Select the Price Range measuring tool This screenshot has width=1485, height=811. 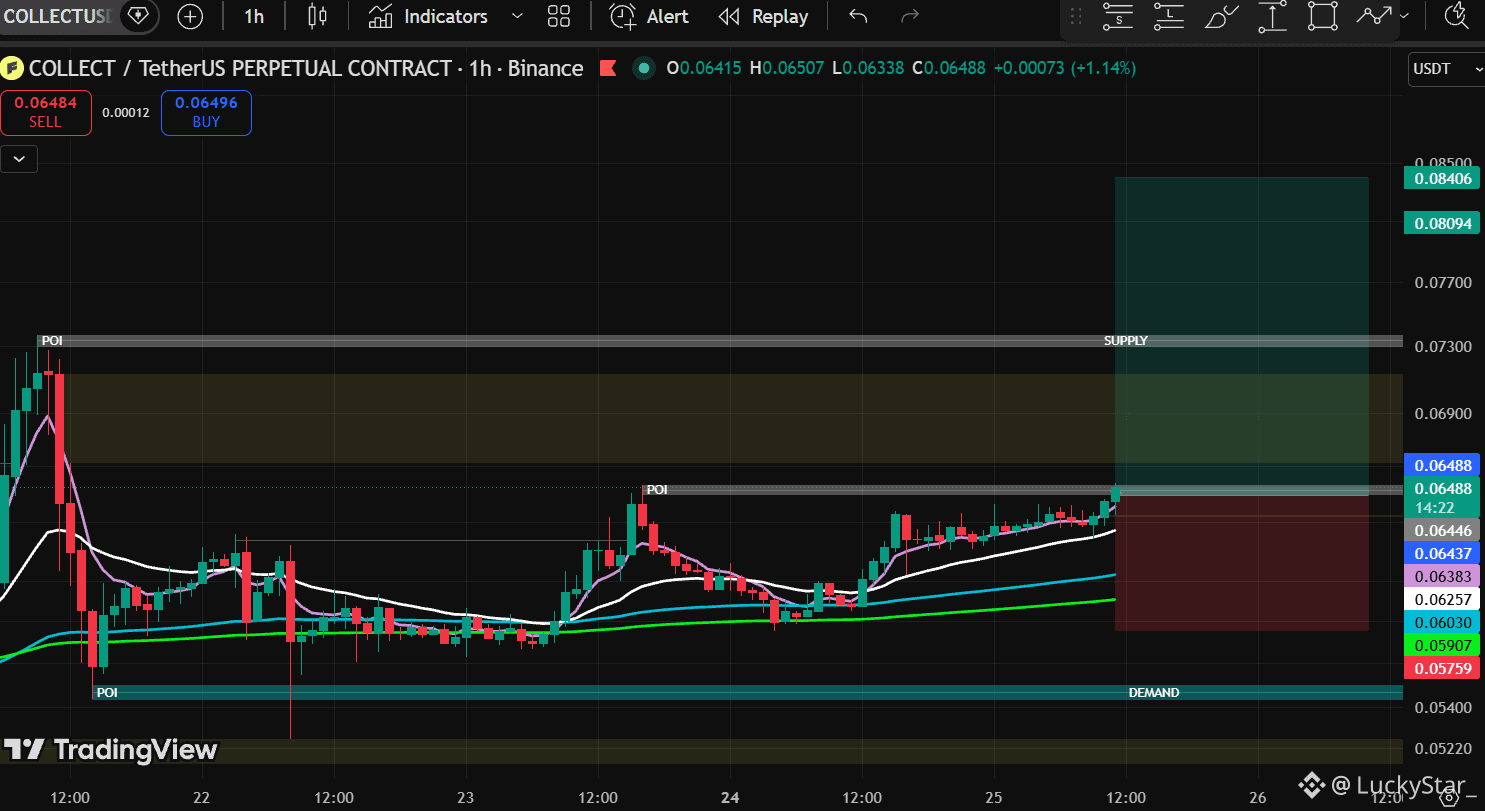coord(1272,16)
